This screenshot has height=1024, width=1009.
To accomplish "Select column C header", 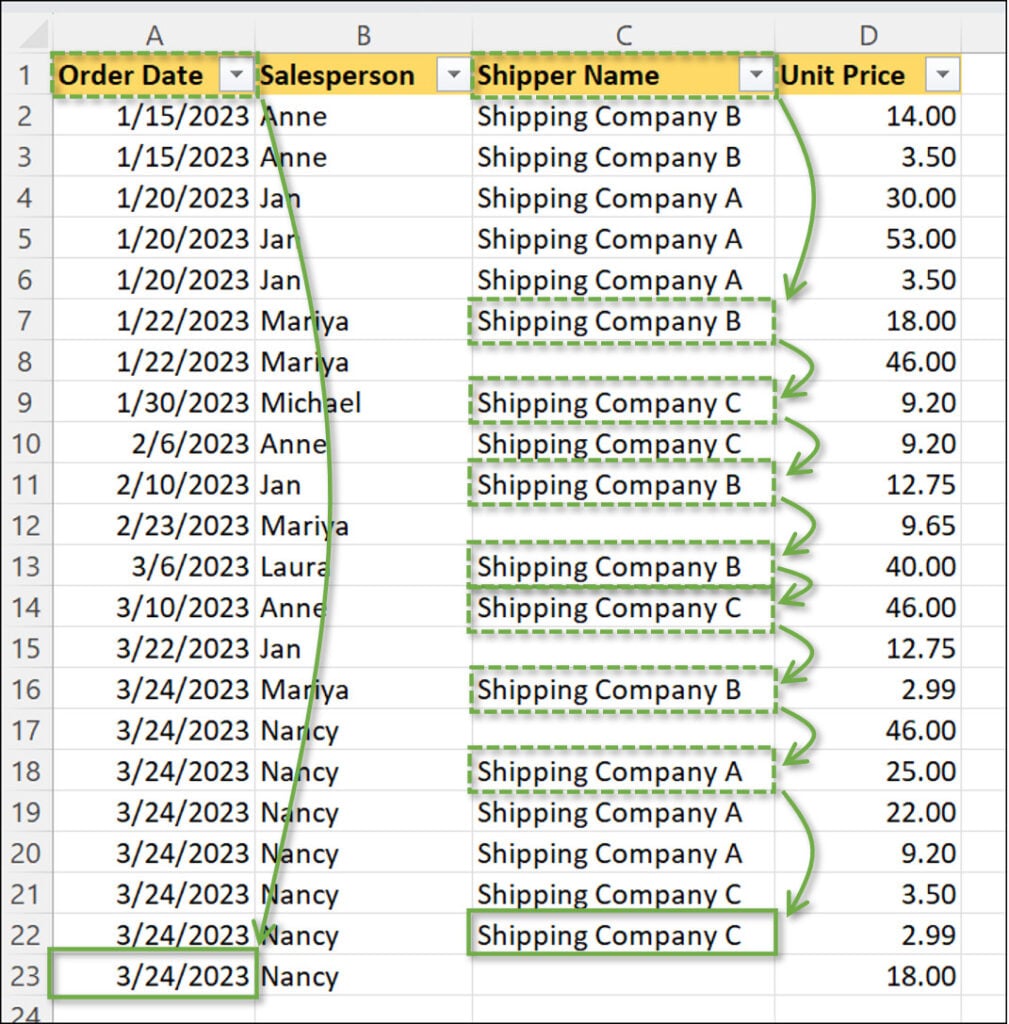I will [x=623, y=35].
